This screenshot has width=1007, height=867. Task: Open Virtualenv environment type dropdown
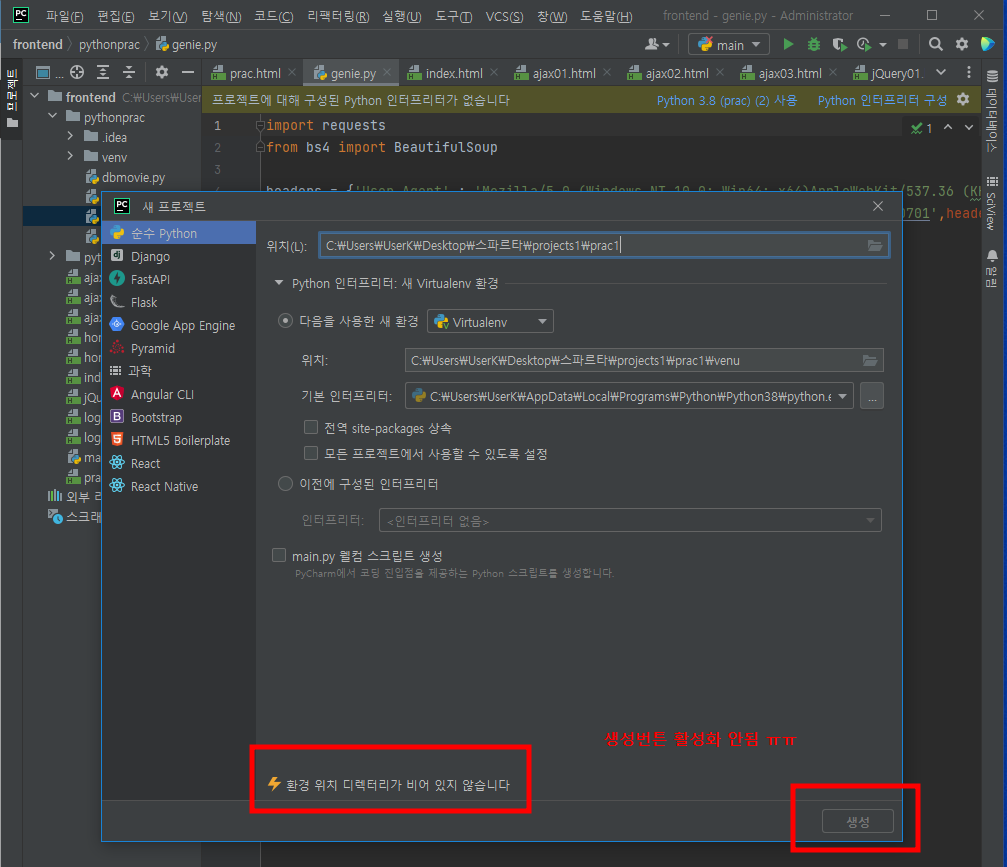[490, 321]
